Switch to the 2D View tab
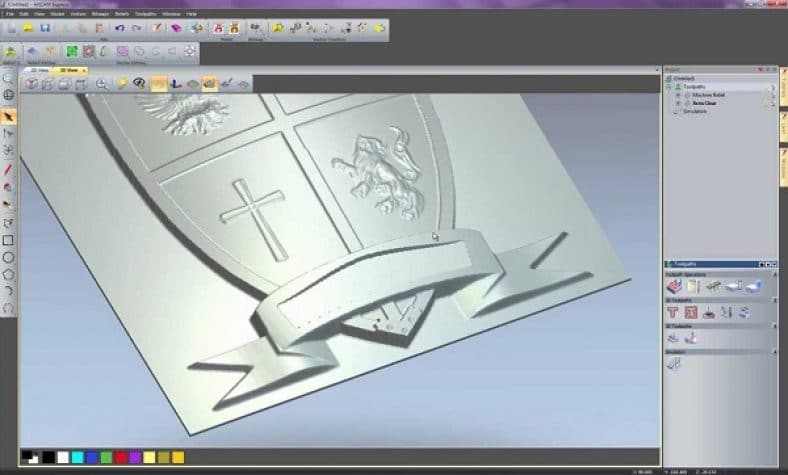This screenshot has width=788, height=475. [40, 70]
